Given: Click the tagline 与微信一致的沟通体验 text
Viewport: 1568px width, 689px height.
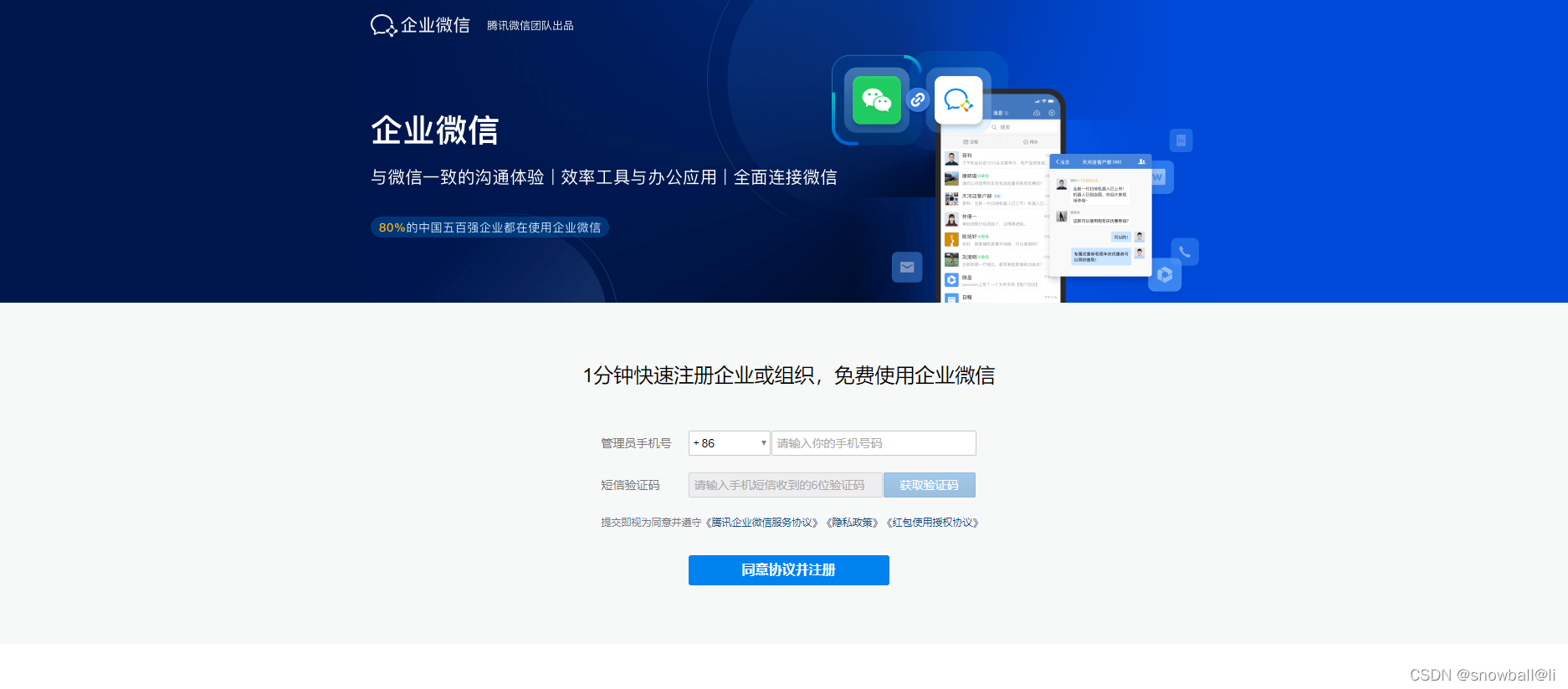Looking at the screenshot, I should [x=458, y=177].
